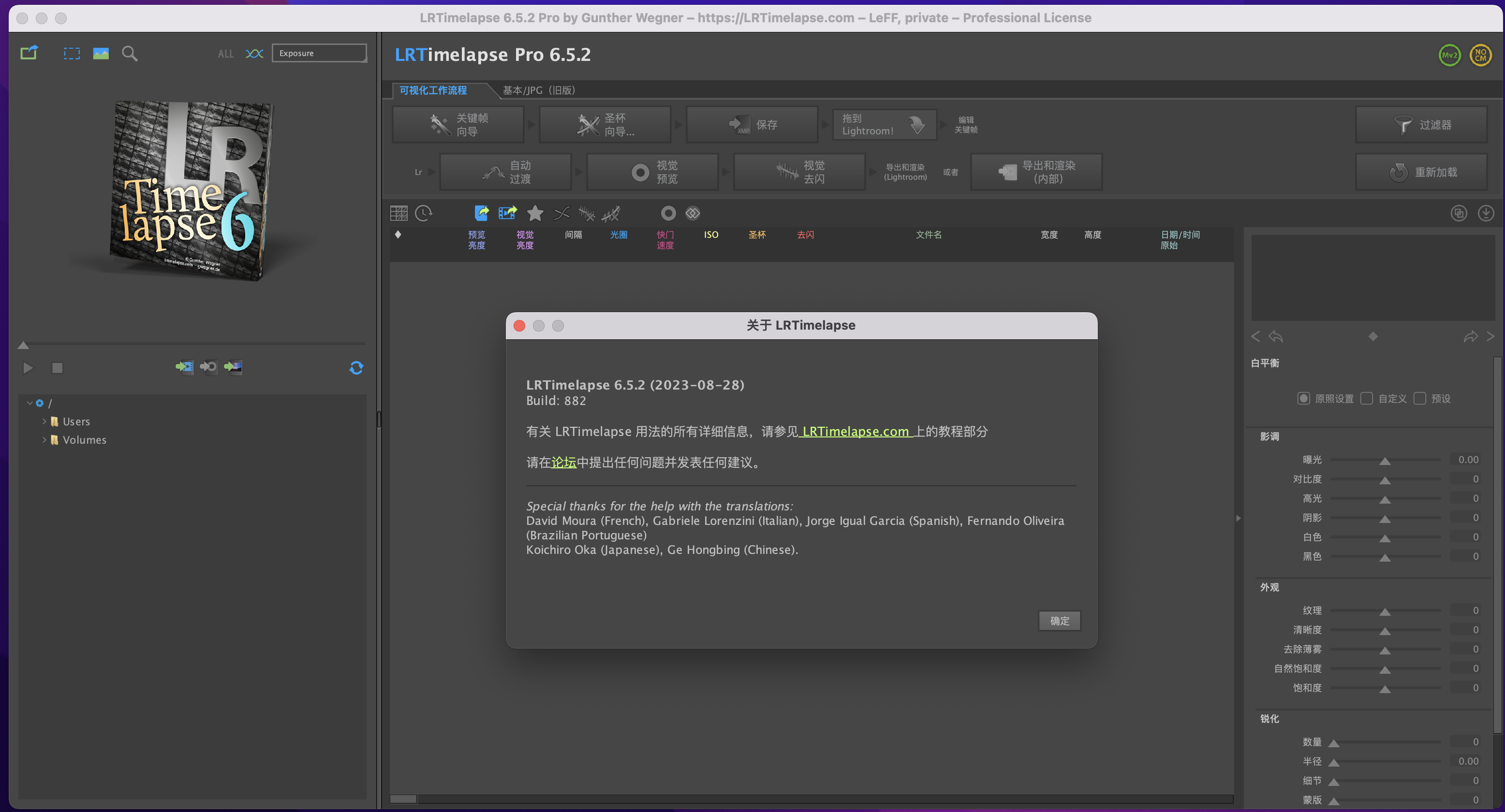Select the 可视化工作流程 tab

(x=433, y=90)
